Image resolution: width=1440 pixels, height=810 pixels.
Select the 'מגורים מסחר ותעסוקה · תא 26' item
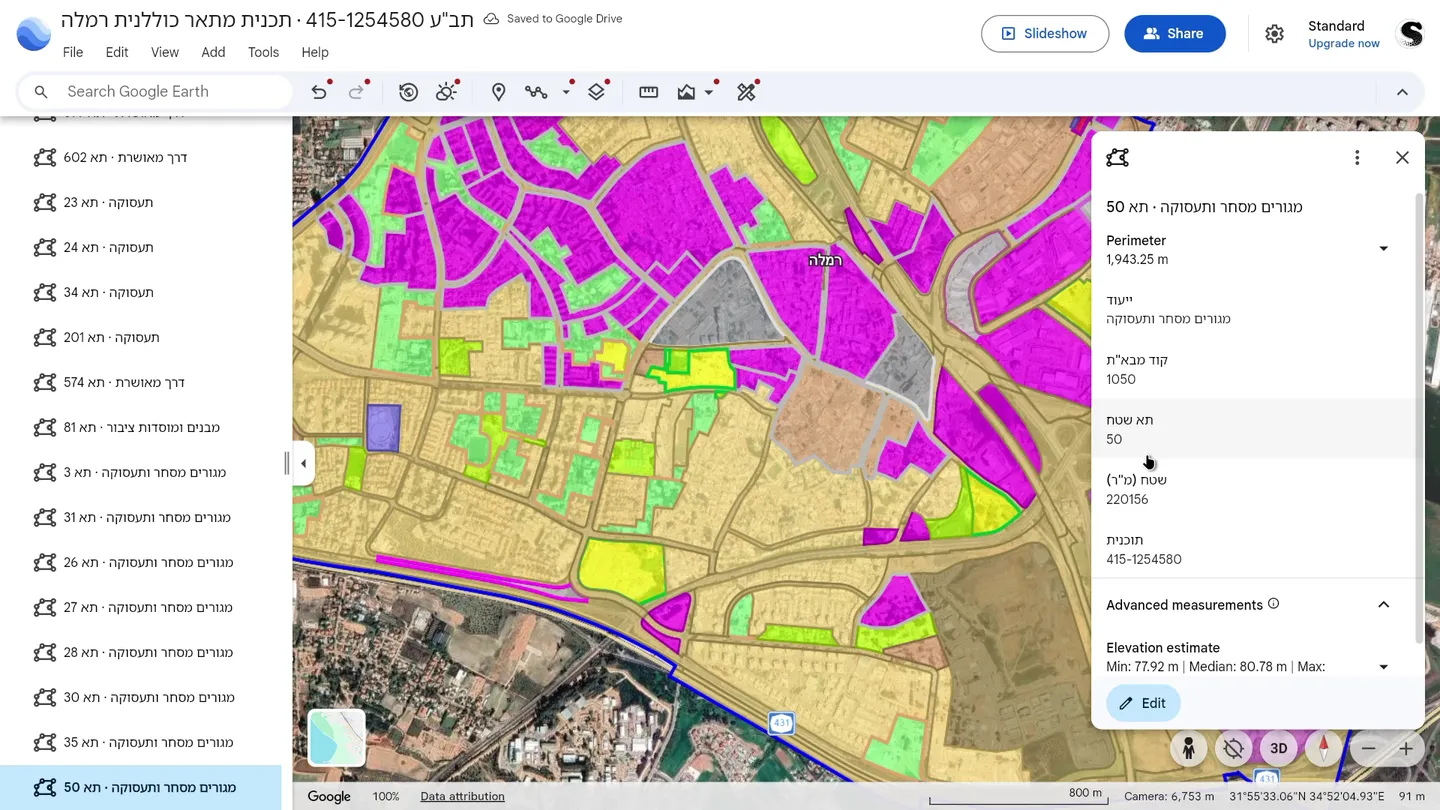click(141, 563)
